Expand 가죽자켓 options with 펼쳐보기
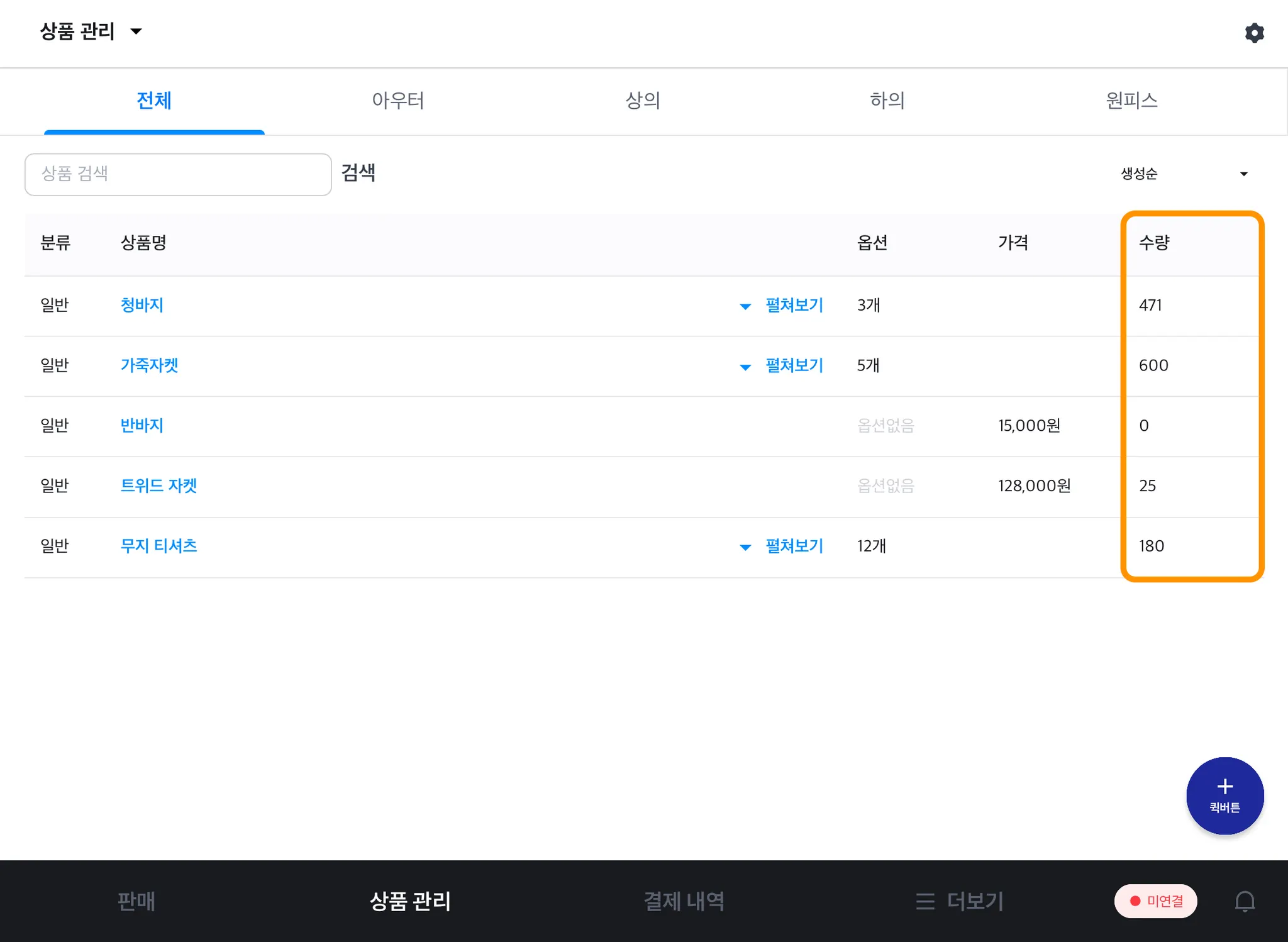The height and width of the screenshot is (942, 1288). pyautogui.click(x=782, y=365)
